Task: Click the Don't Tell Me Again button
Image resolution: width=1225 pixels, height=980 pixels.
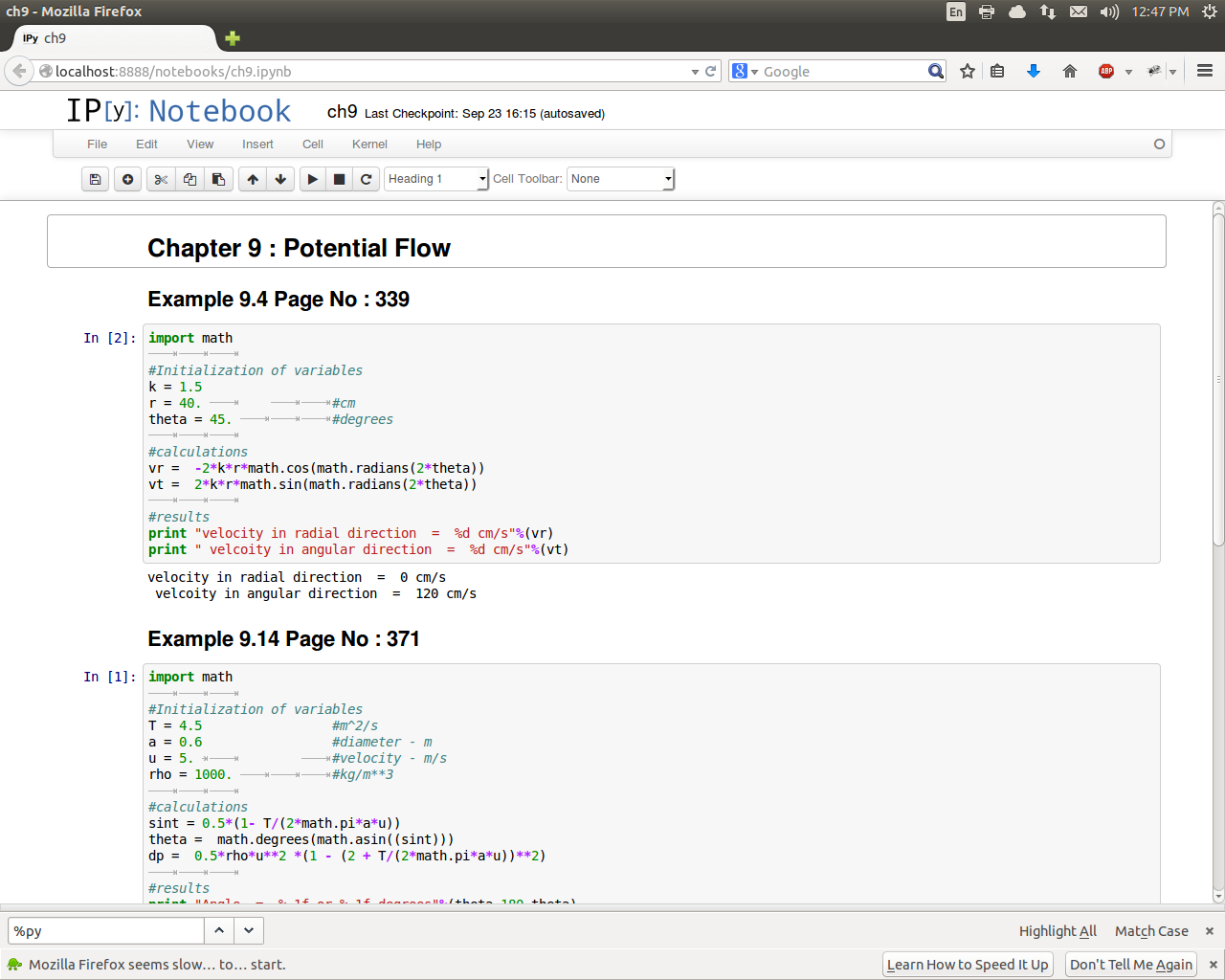Action: pos(1131,965)
